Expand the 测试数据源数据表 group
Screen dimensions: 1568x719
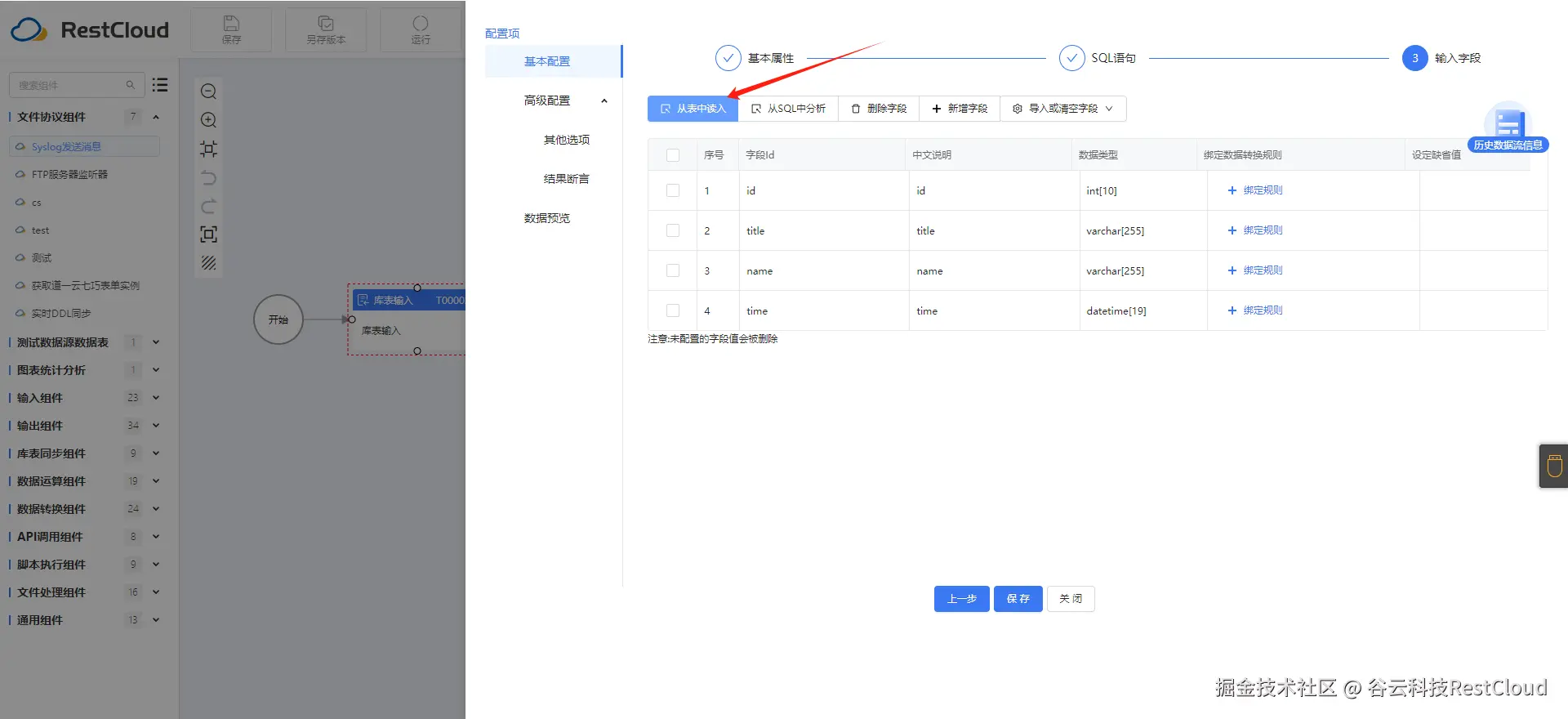click(156, 342)
